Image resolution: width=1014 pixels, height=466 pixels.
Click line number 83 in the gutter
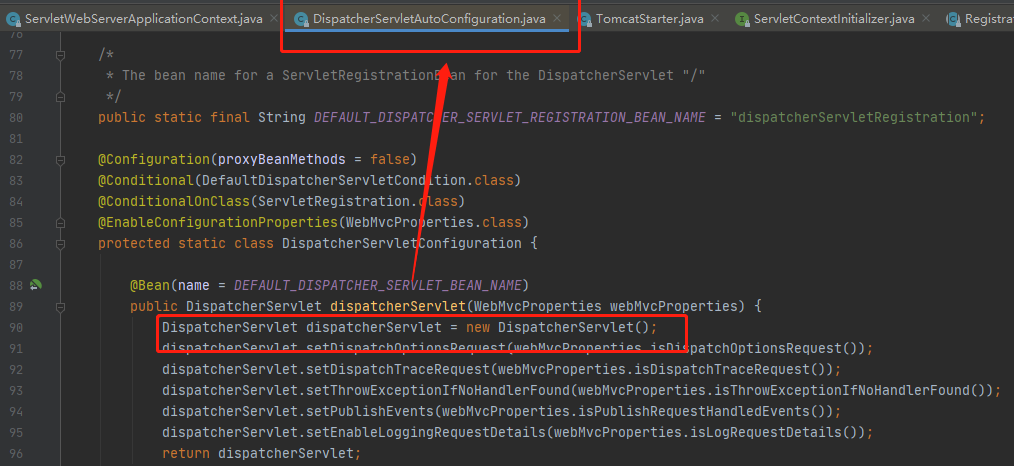pos(16,180)
